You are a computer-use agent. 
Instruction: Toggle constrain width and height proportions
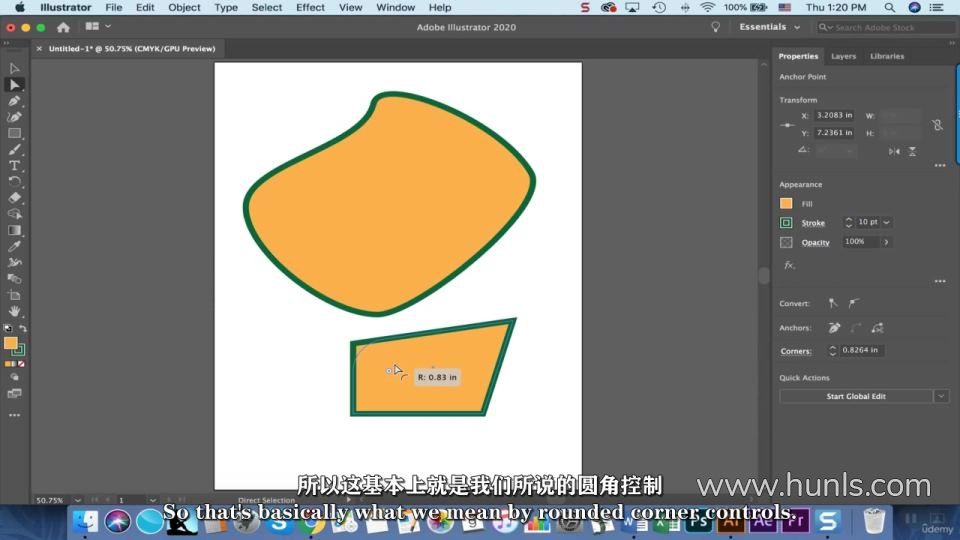tap(937, 125)
